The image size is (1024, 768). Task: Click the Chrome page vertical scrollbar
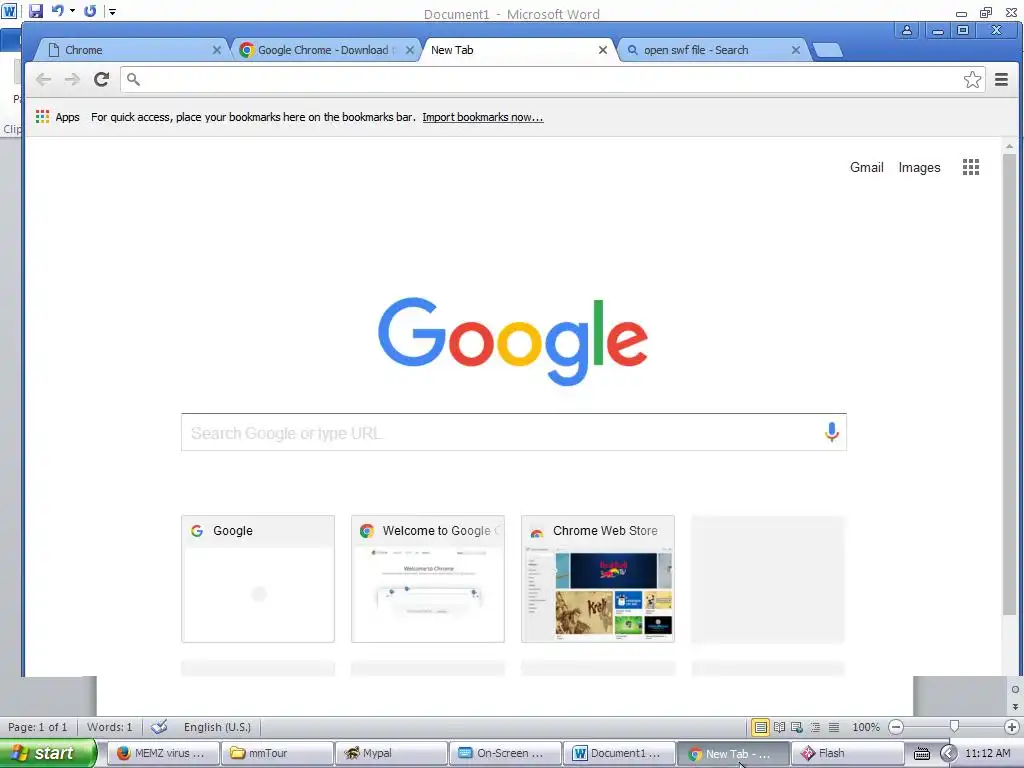point(1010,384)
